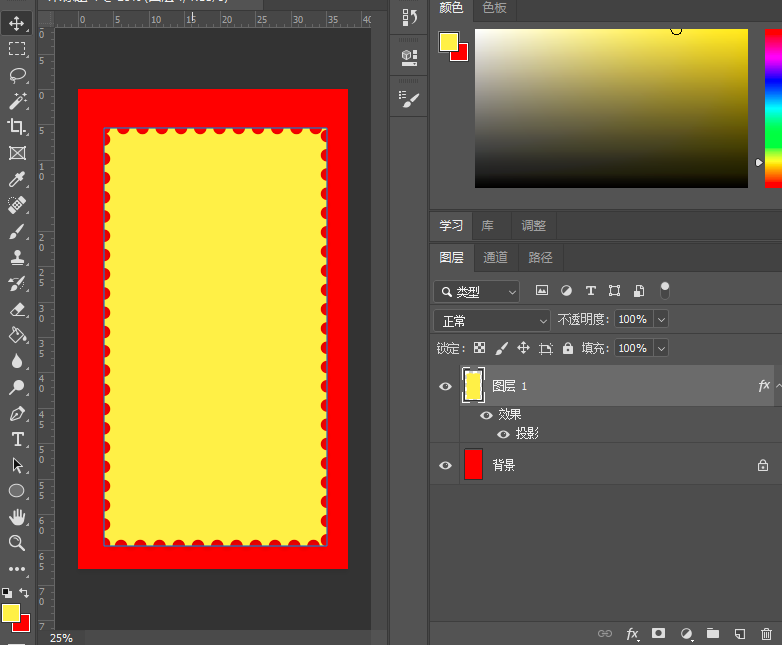The width and height of the screenshot is (782, 645).
Task: Collapse 图层 1 effects list arrow
Action: (779, 385)
